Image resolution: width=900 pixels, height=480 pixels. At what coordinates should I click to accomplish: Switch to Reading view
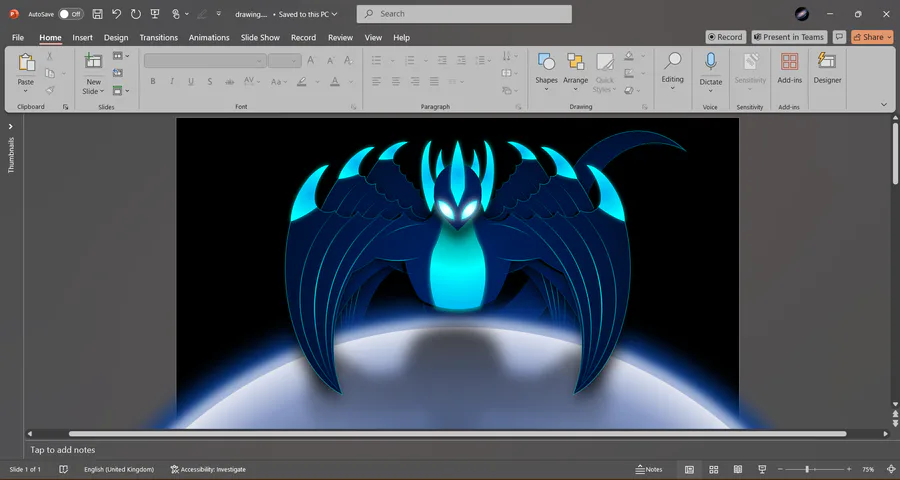(738, 470)
